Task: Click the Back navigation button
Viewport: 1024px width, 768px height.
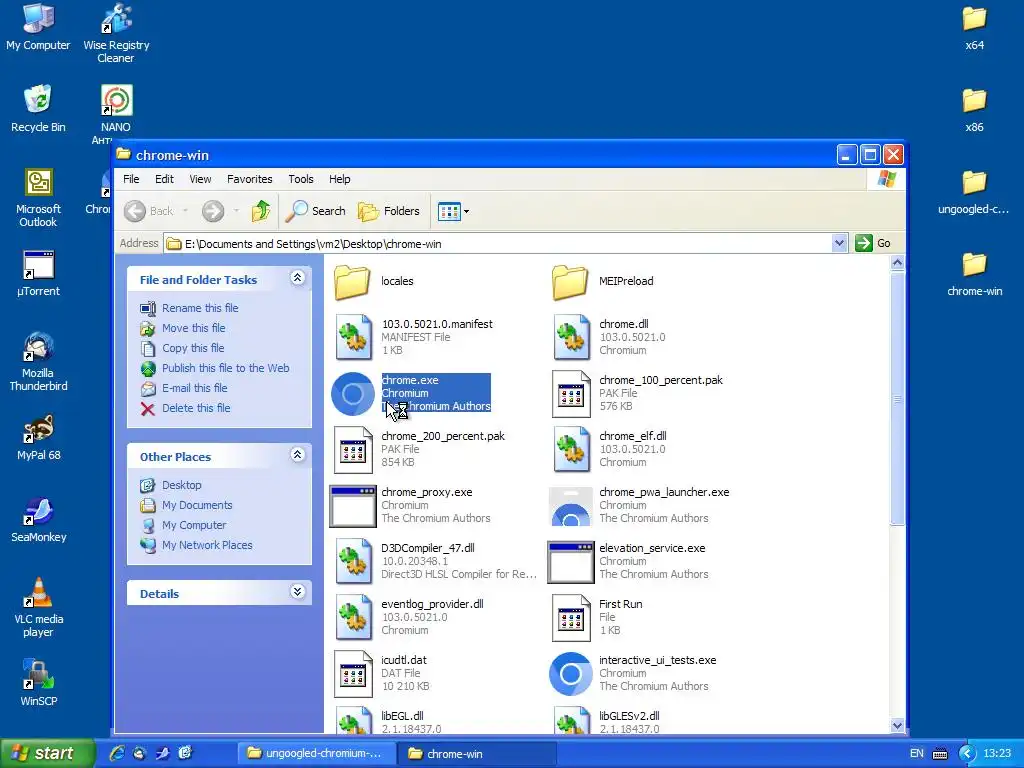Action: 150,211
